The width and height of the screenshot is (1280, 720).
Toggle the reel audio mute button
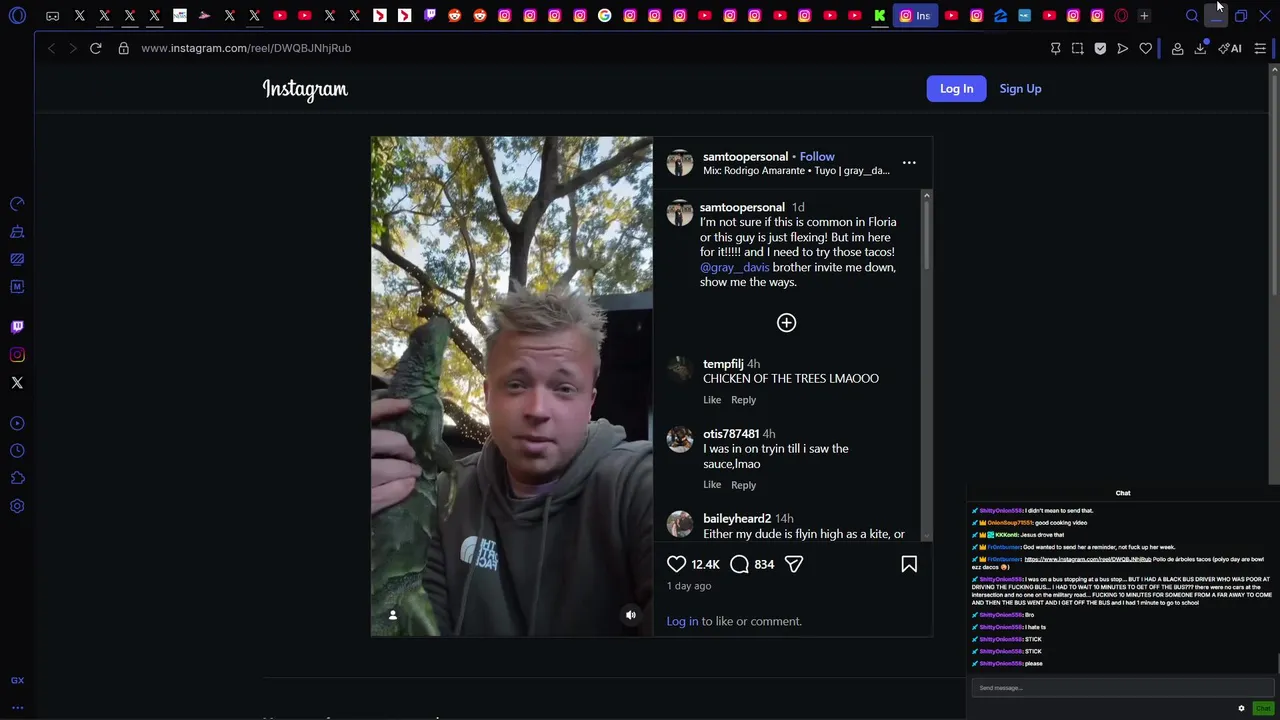coord(631,615)
